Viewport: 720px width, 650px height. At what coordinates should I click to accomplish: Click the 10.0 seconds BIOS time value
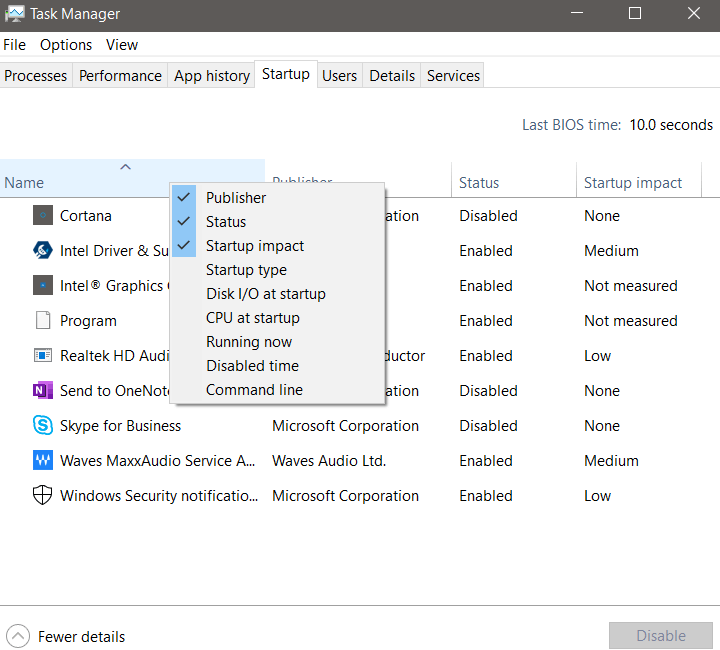pos(671,125)
